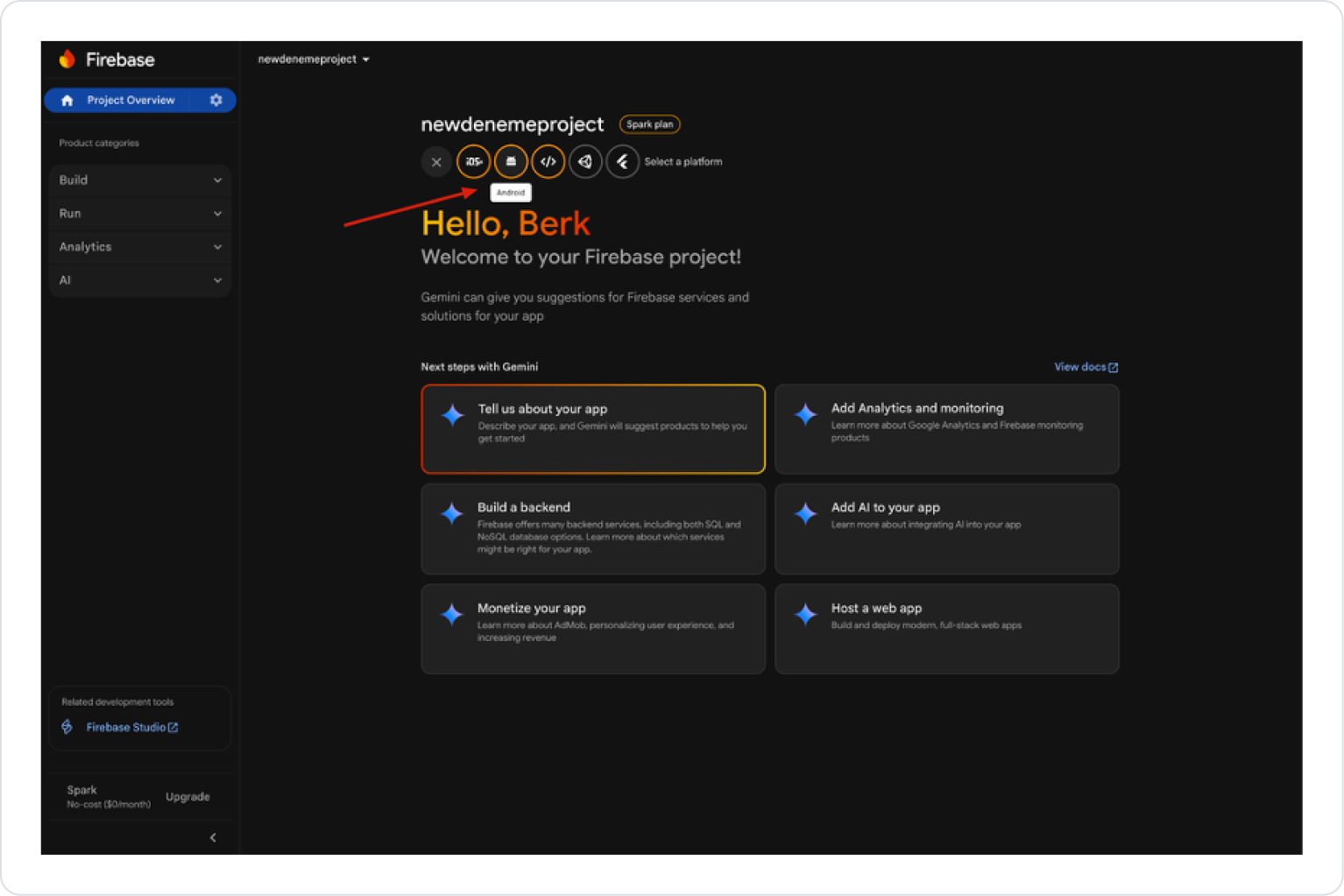Expand the AI category
Screen dimensions: 1344x896
coord(140,279)
